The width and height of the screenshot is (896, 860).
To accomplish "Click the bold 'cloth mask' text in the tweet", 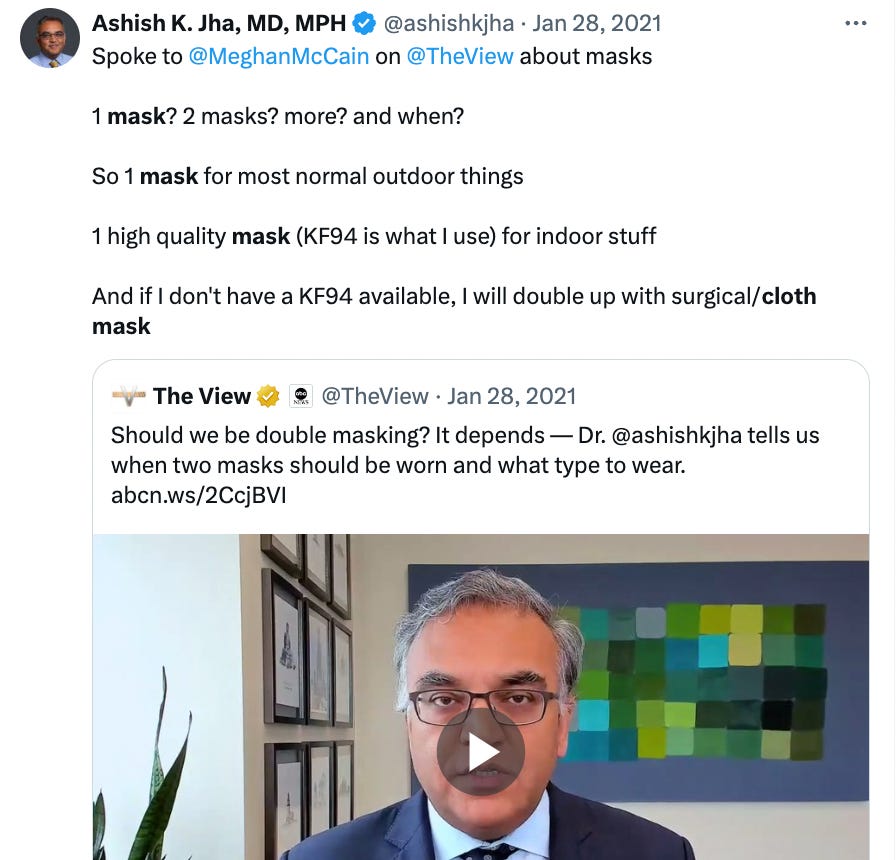I will pyautogui.click(x=454, y=311).
